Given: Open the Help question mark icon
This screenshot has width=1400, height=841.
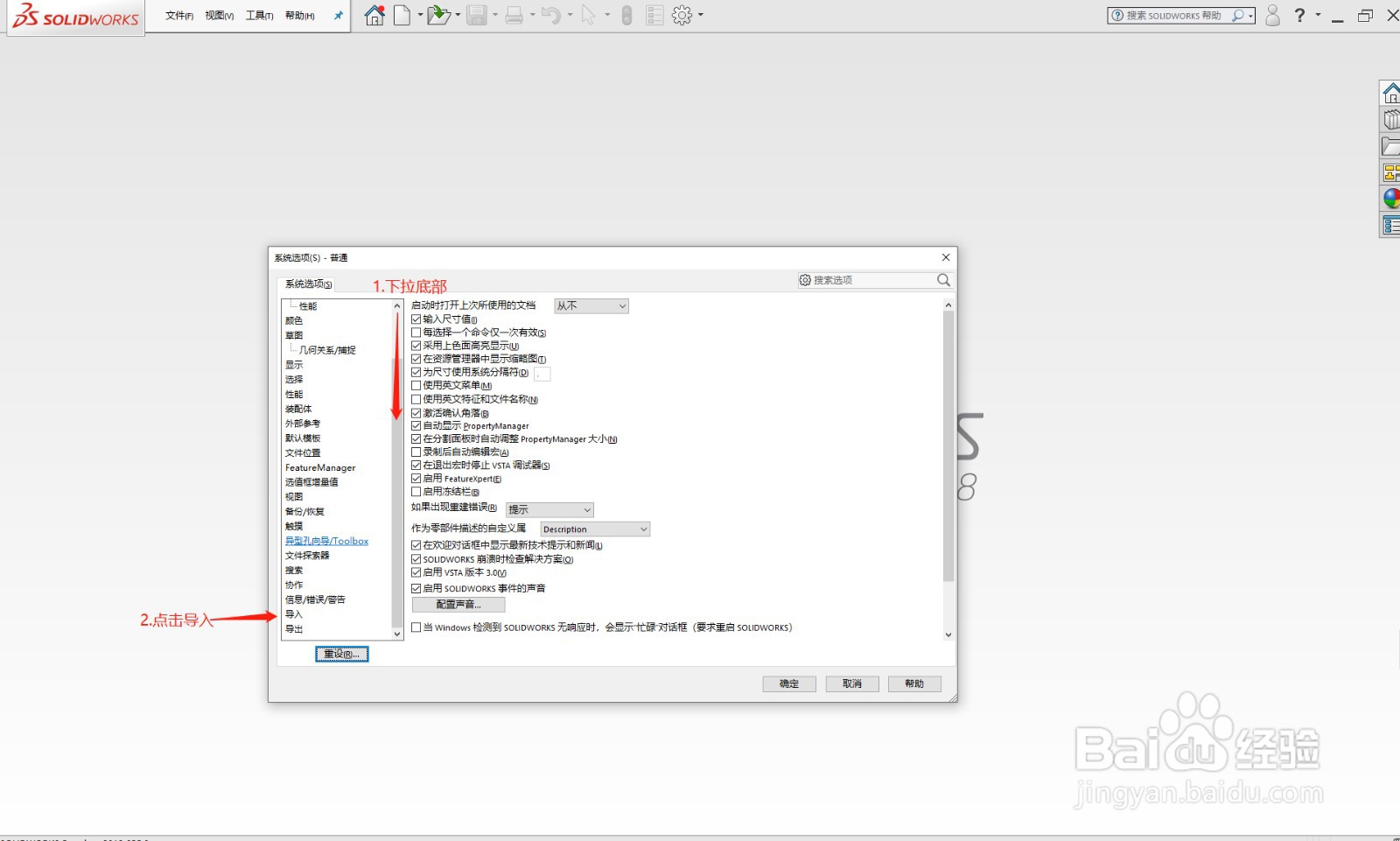Looking at the screenshot, I should pos(1300,15).
